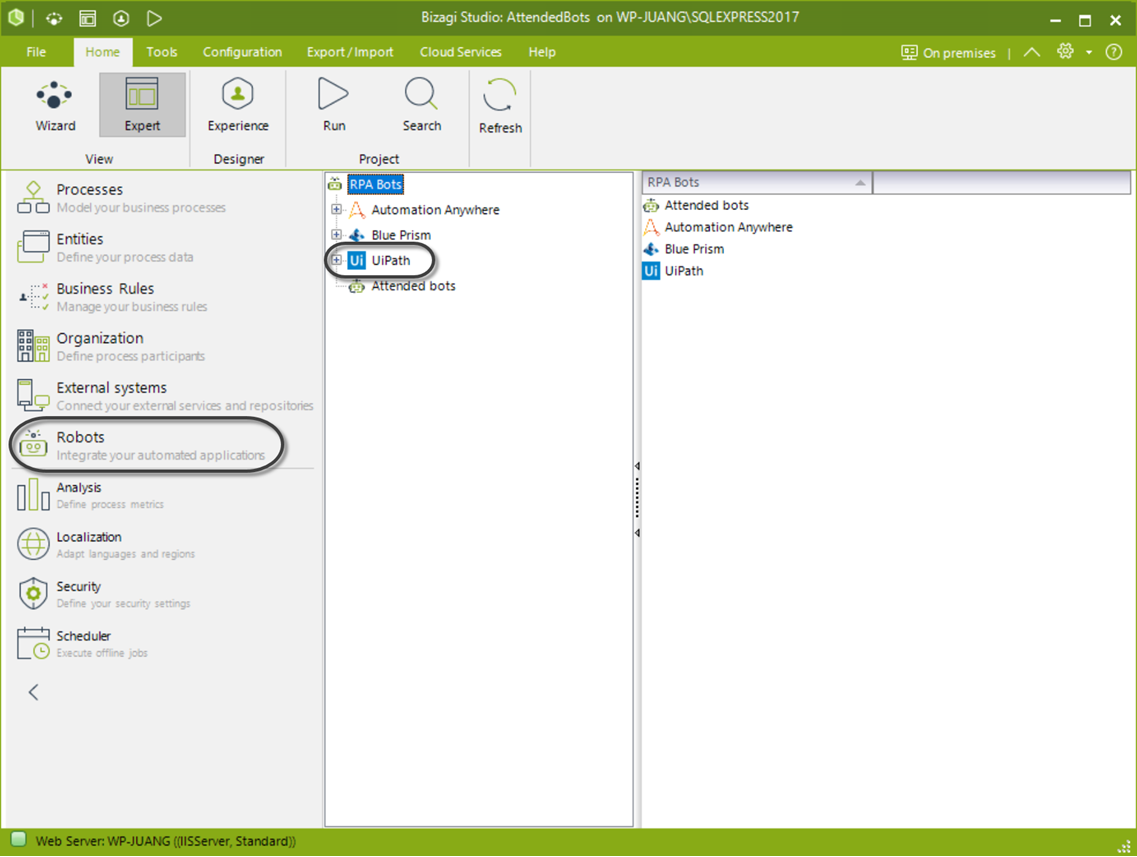1137x857 pixels.
Task: Open the Cloud Services tab
Action: tap(460, 52)
